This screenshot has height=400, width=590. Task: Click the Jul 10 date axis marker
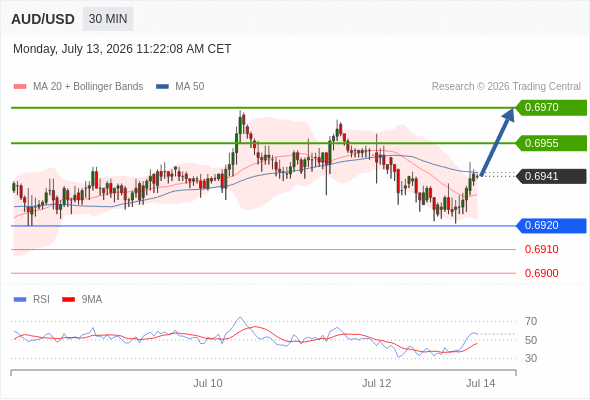point(208,383)
